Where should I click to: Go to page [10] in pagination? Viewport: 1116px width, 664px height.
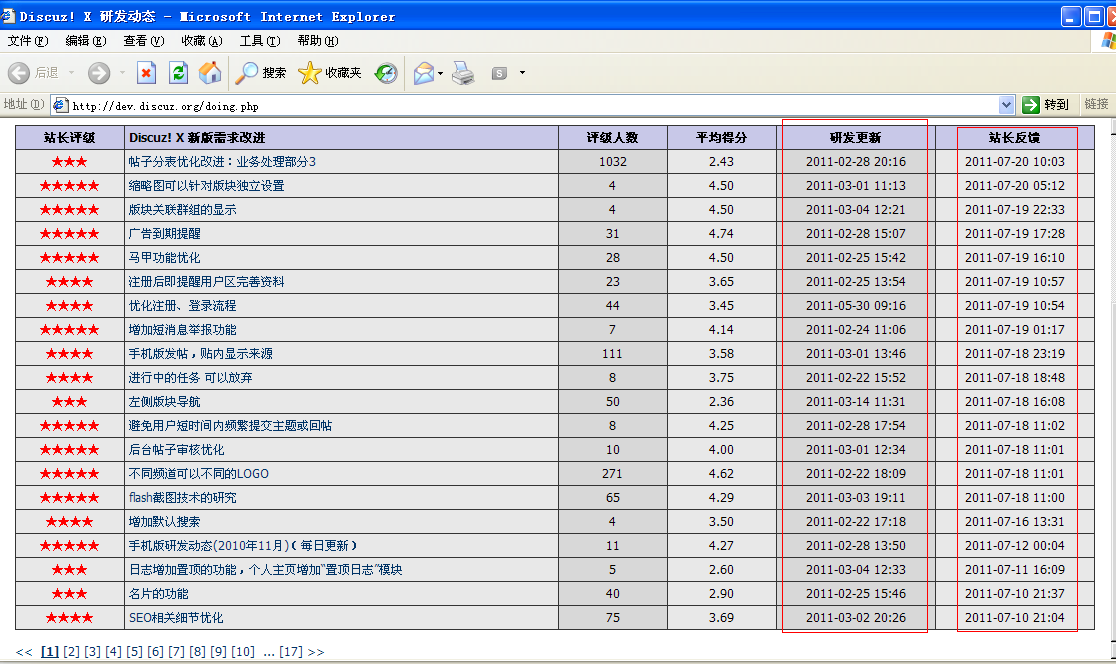[243, 652]
